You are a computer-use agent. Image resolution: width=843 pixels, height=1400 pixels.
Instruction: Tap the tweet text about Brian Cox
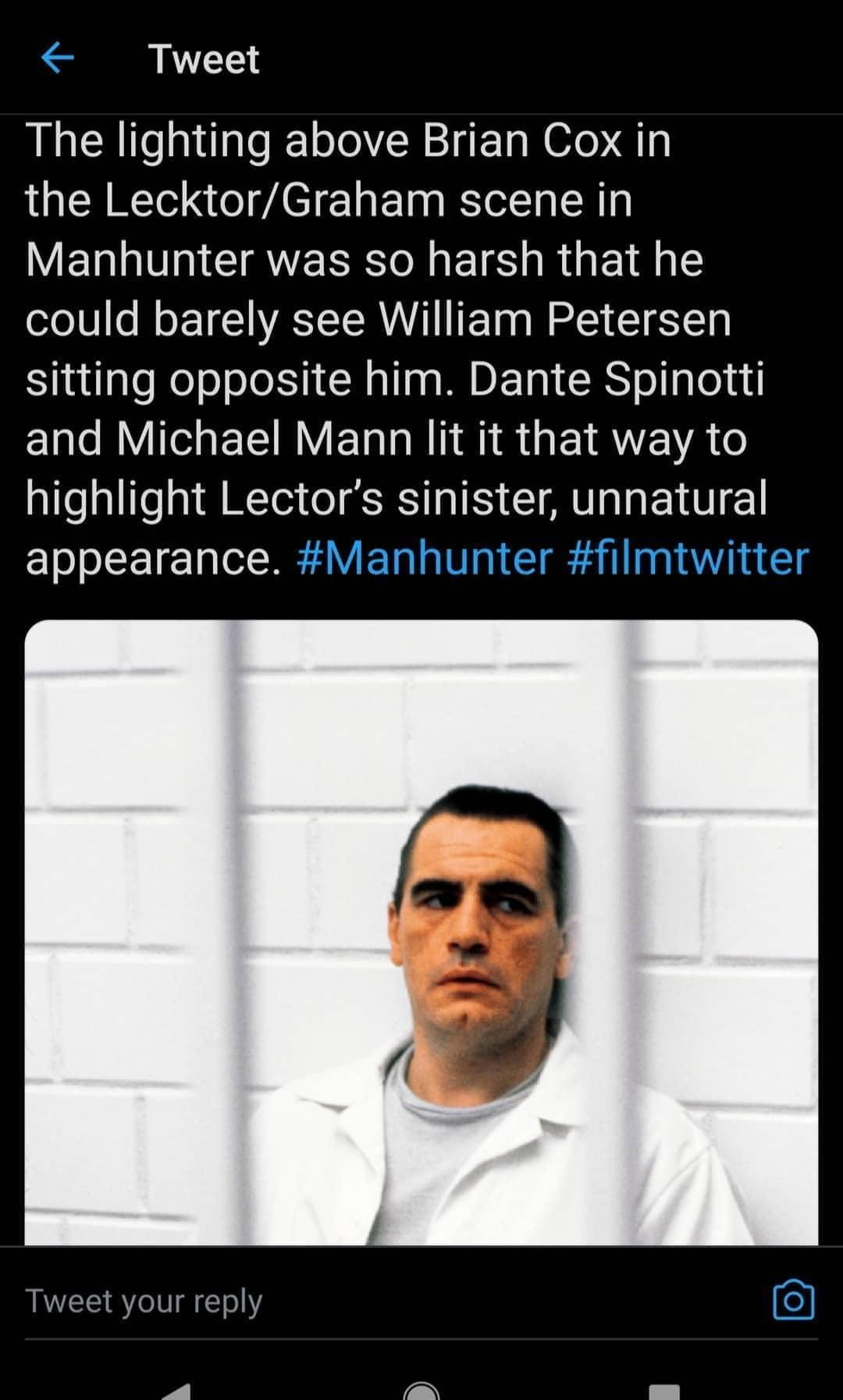[417, 349]
